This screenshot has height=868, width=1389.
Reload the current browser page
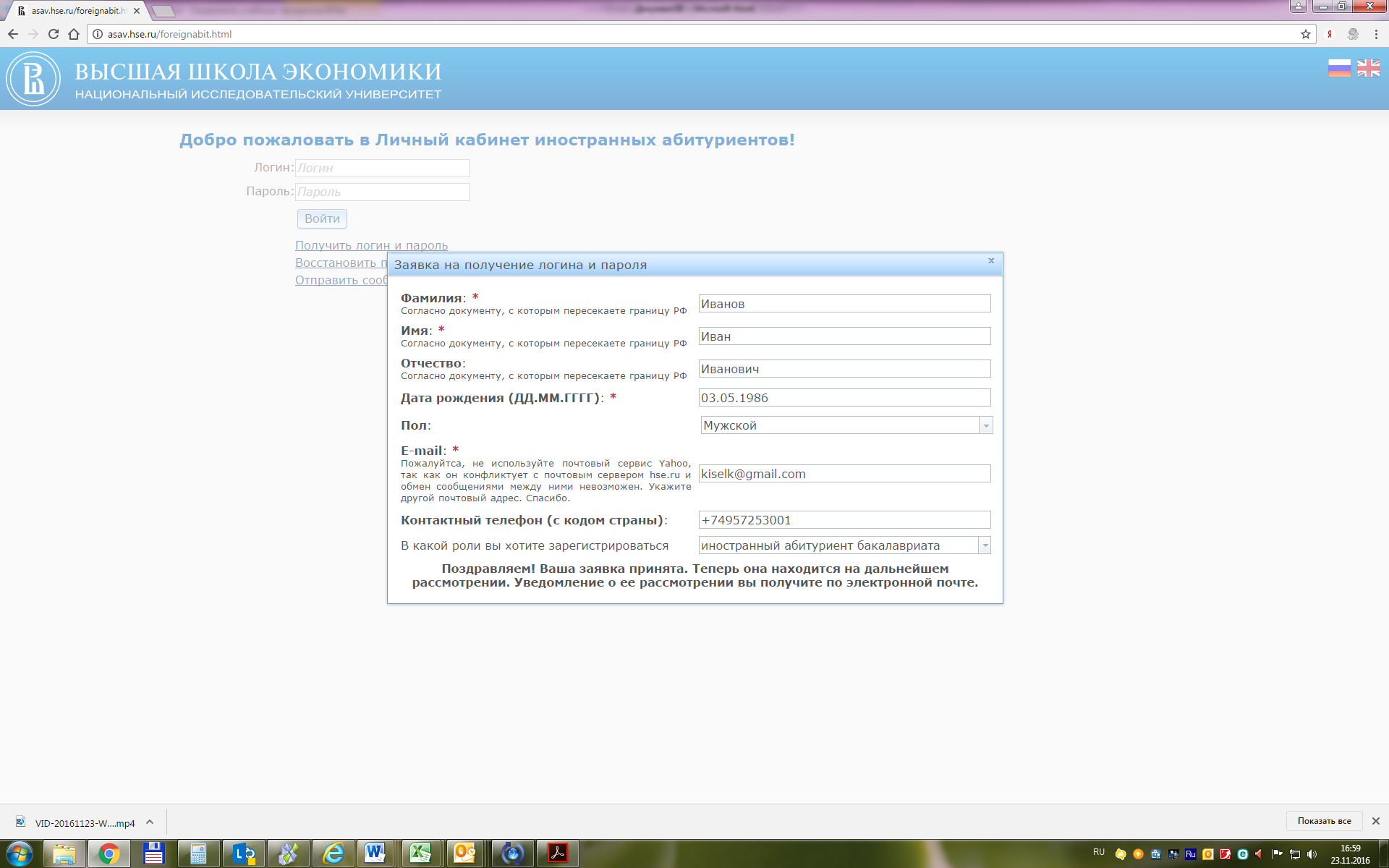(x=54, y=34)
